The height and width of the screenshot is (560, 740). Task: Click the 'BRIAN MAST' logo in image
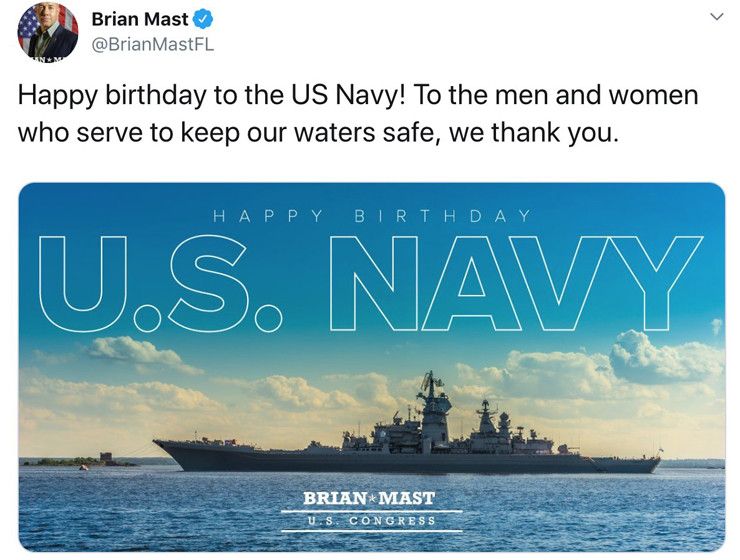369,498
